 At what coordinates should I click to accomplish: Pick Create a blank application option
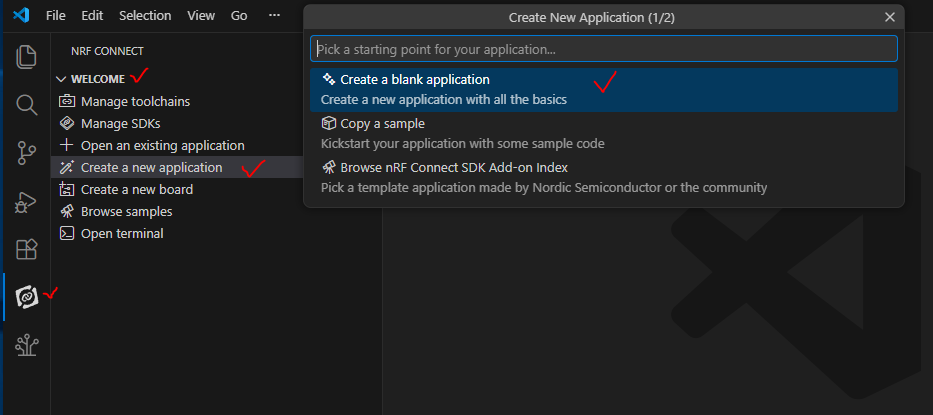coord(603,90)
